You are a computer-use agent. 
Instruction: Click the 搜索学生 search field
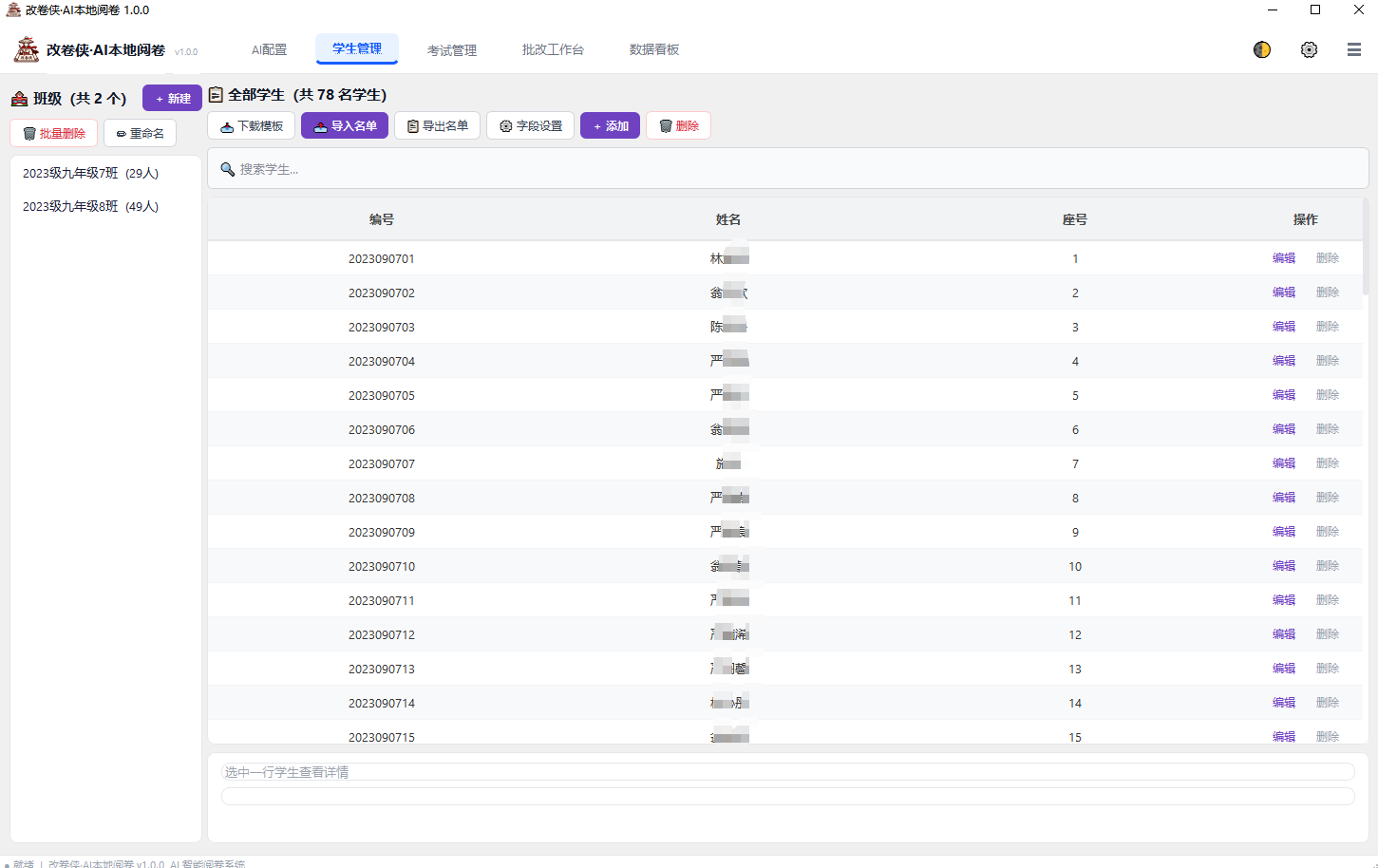pos(788,169)
